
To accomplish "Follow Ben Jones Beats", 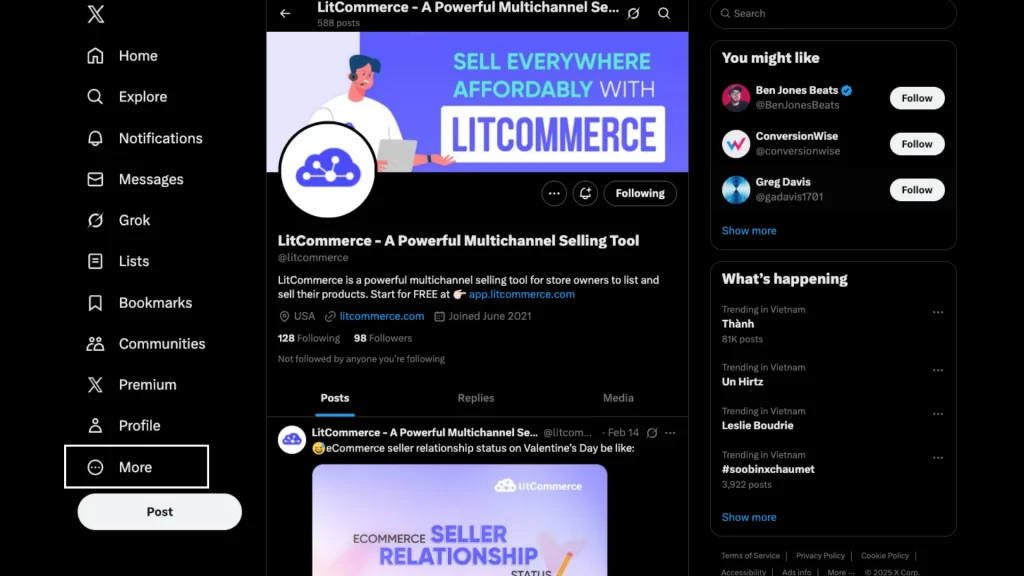I will pos(917,98).
